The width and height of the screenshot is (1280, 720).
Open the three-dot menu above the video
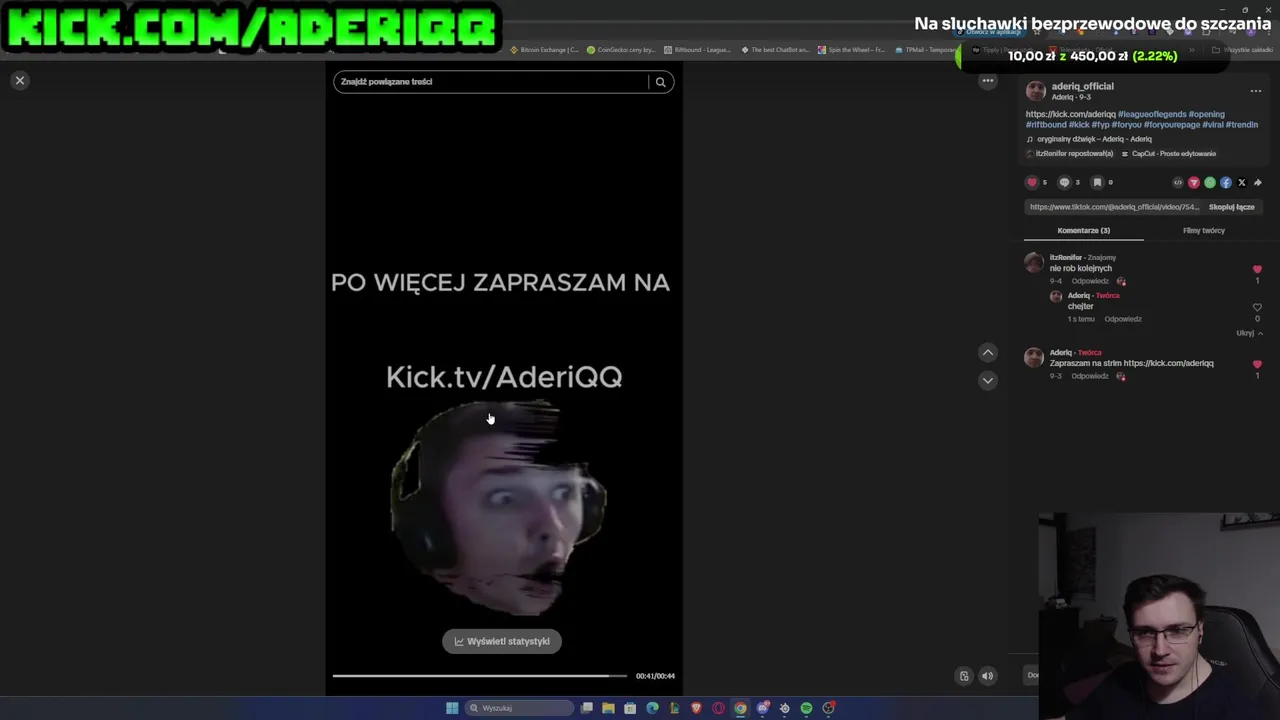click(987, 81)
